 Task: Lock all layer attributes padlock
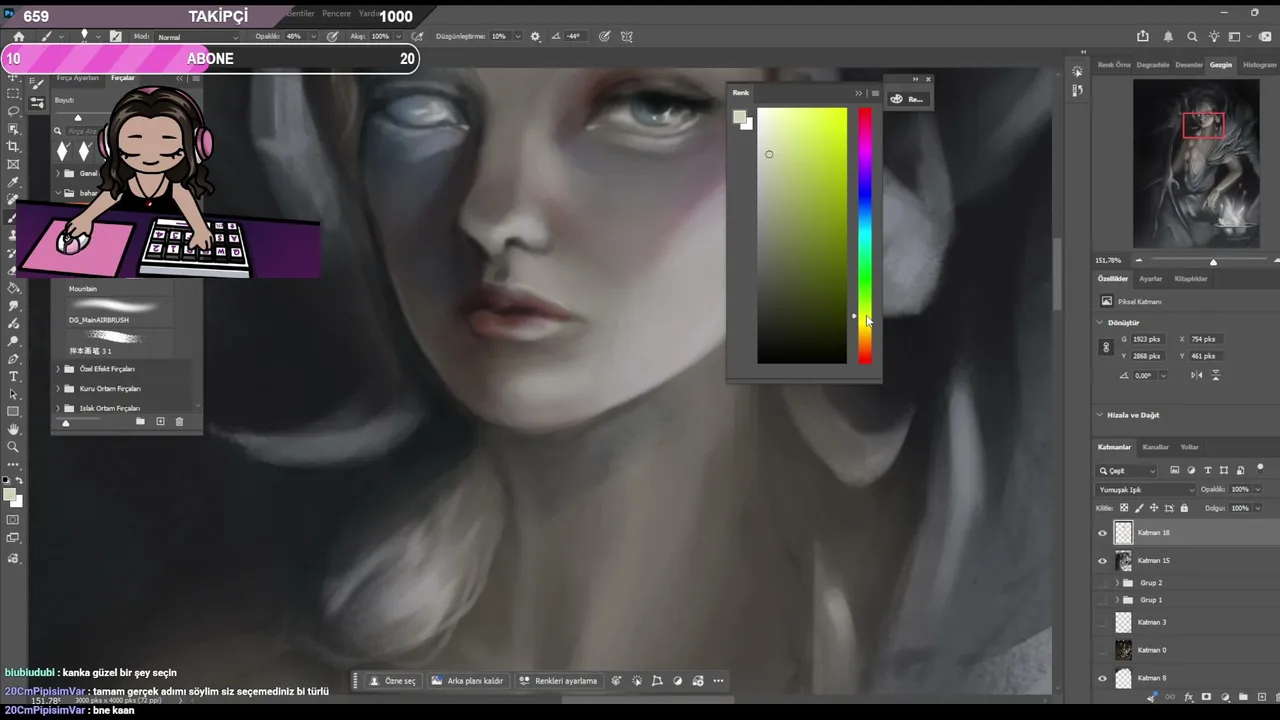click(1185, 508)
